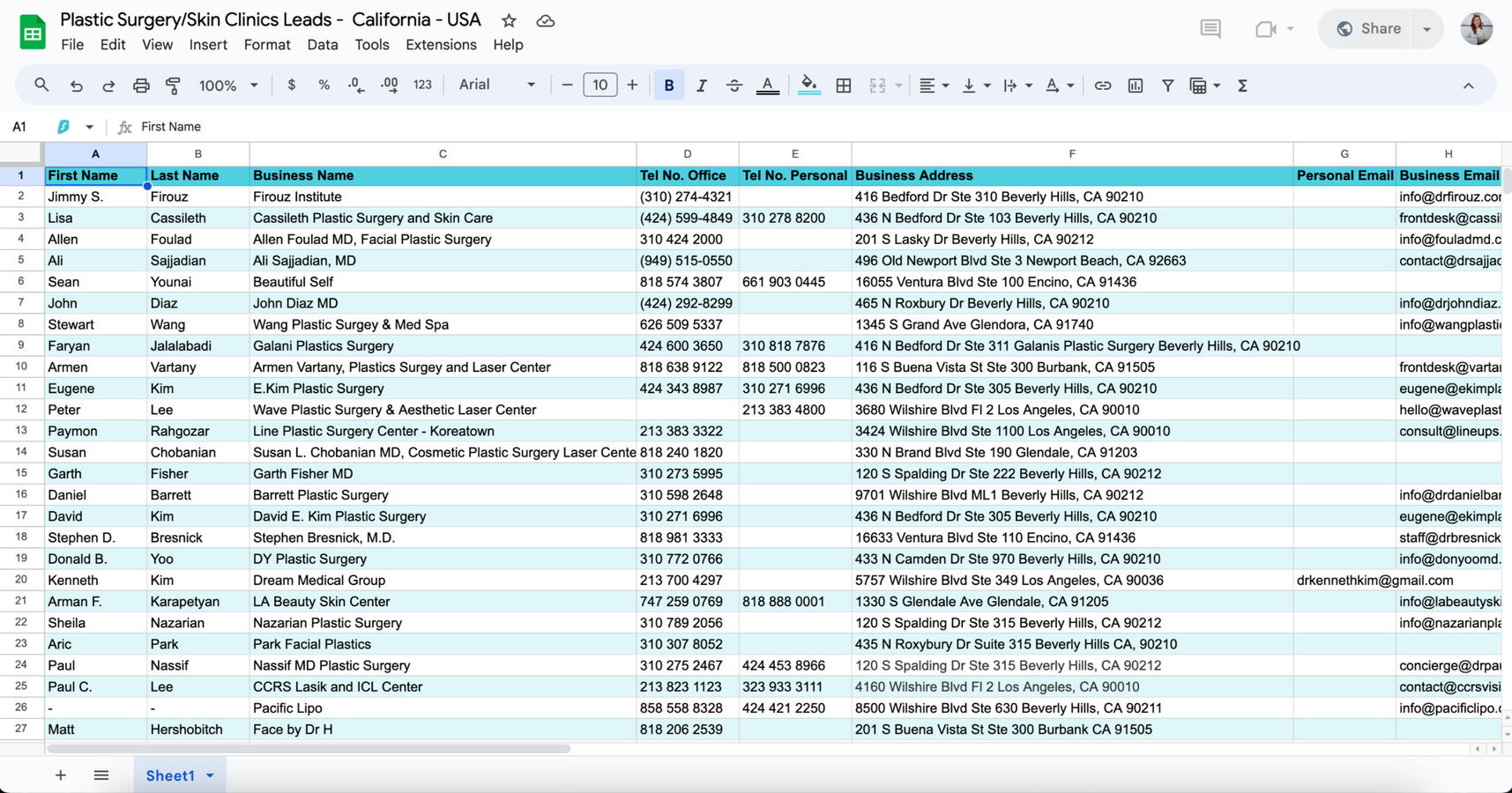Viewport: 1512px width, 793px height.
Task: Toggle bold formatting button
Action: click(x=669, y=85)
